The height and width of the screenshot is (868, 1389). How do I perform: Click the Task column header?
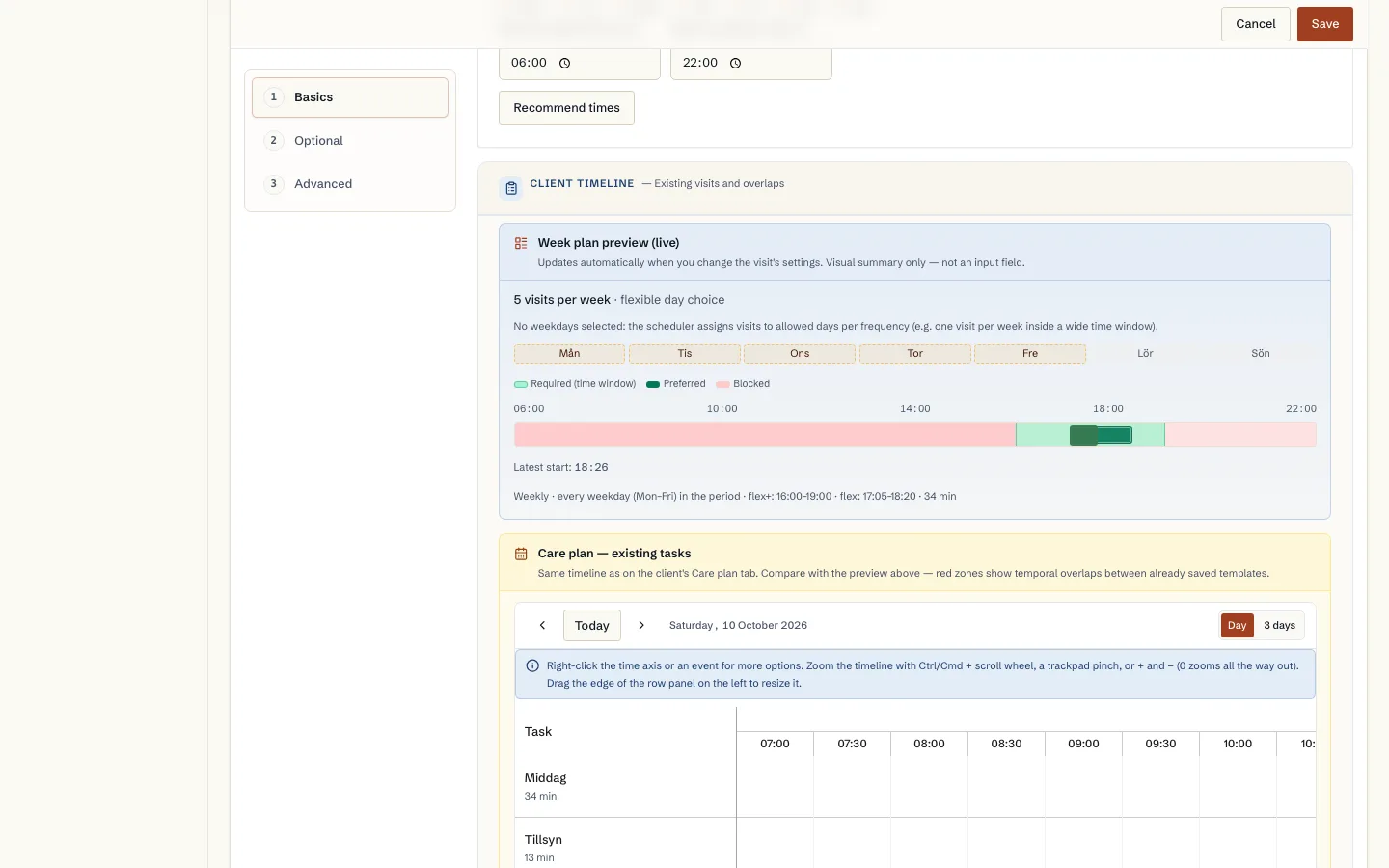[x=538, y=732]
